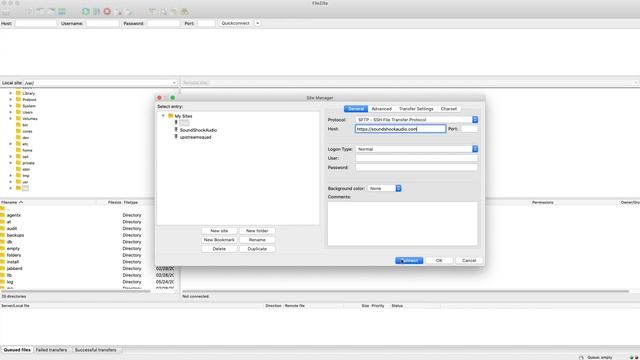Toggle local directory tree toolbar icon
Screen dimensions: 640x360
coord(41,12)
